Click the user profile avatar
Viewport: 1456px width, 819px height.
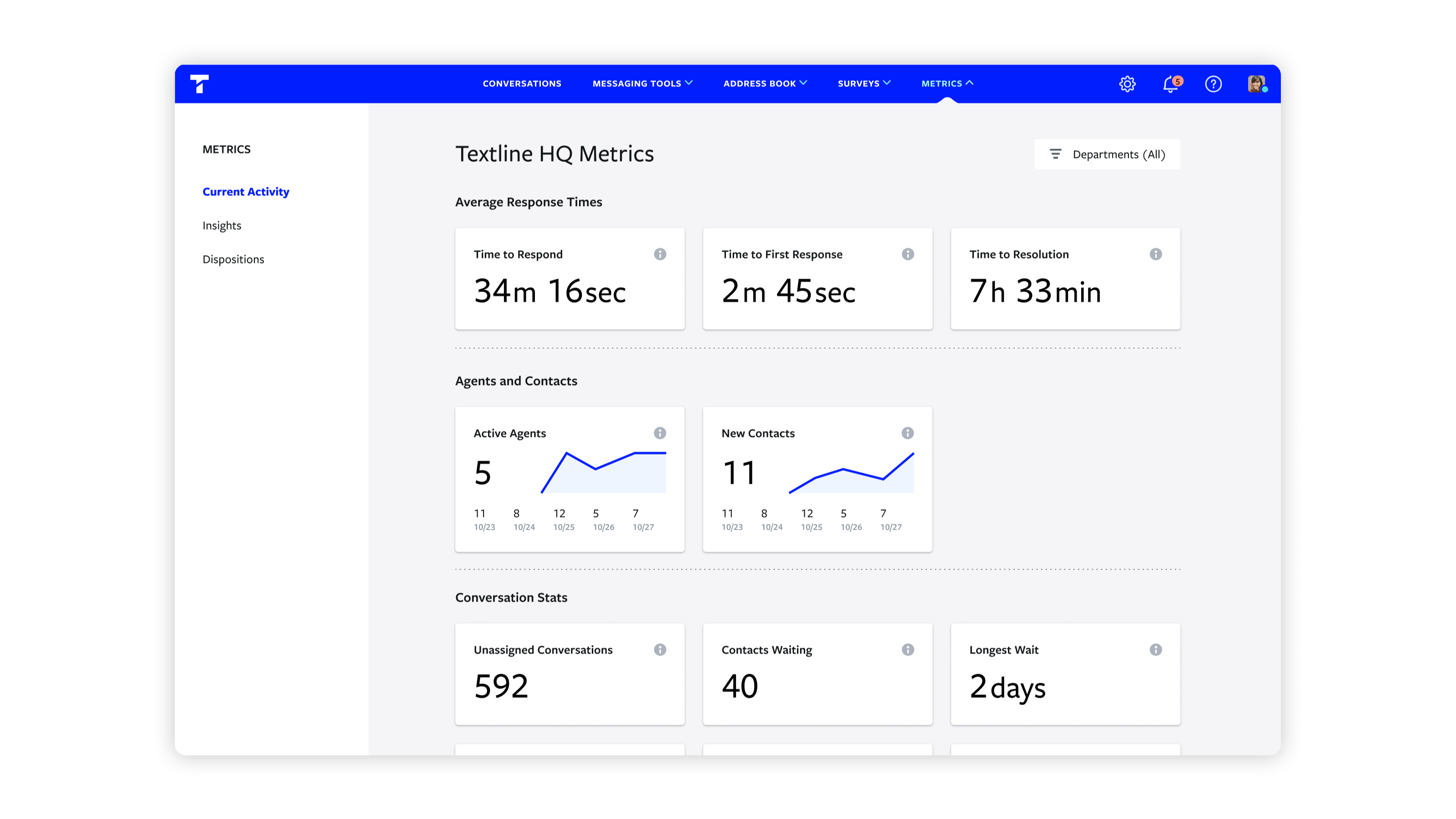1256,84
